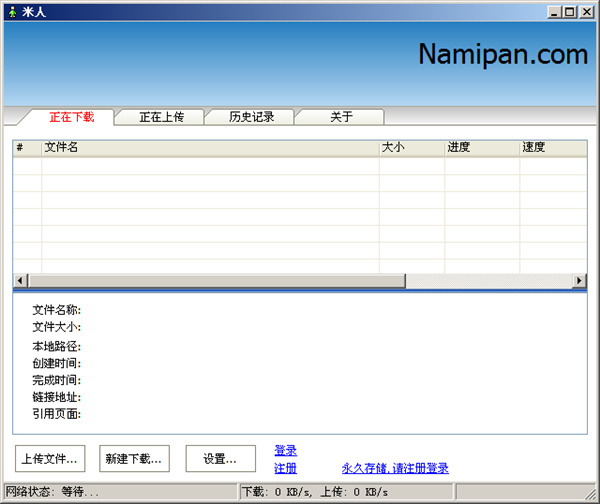The height and width of the screenshot is (504, 600).
Task: Click the left arrow of horizontal scrollbar
Action: 20,281
